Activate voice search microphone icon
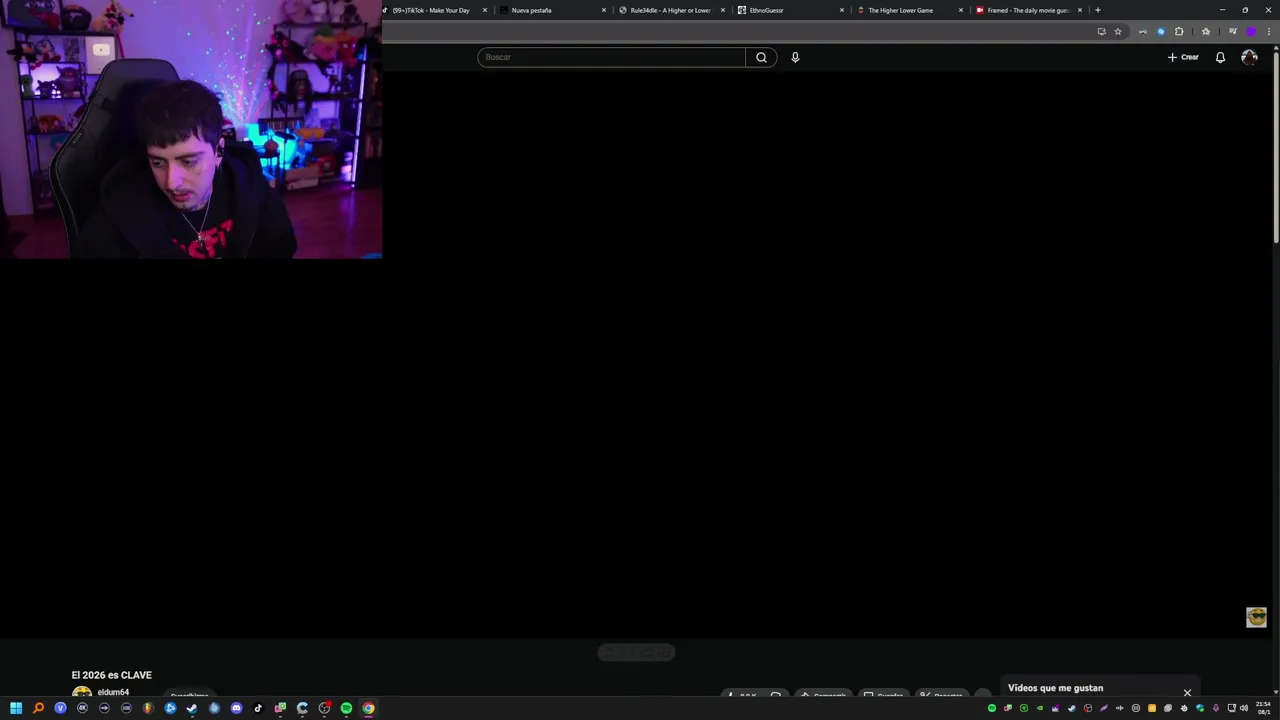Screen dimensions: 1280x720 tap(795, 57)
